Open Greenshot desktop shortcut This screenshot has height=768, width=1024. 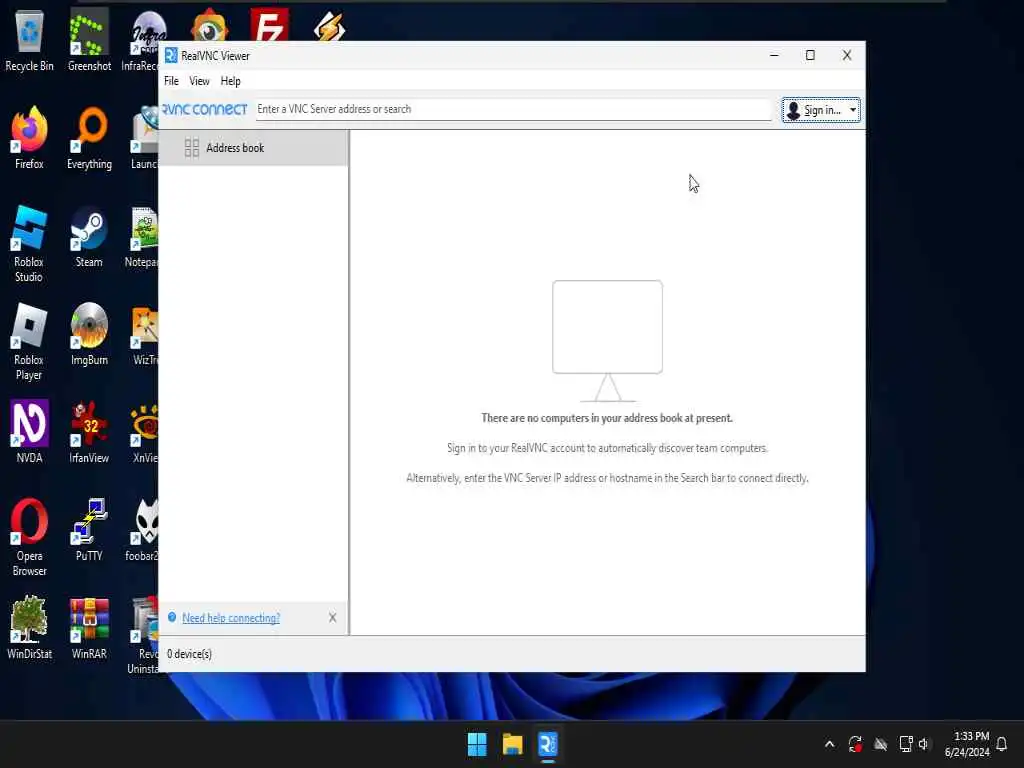coord(89,40)
